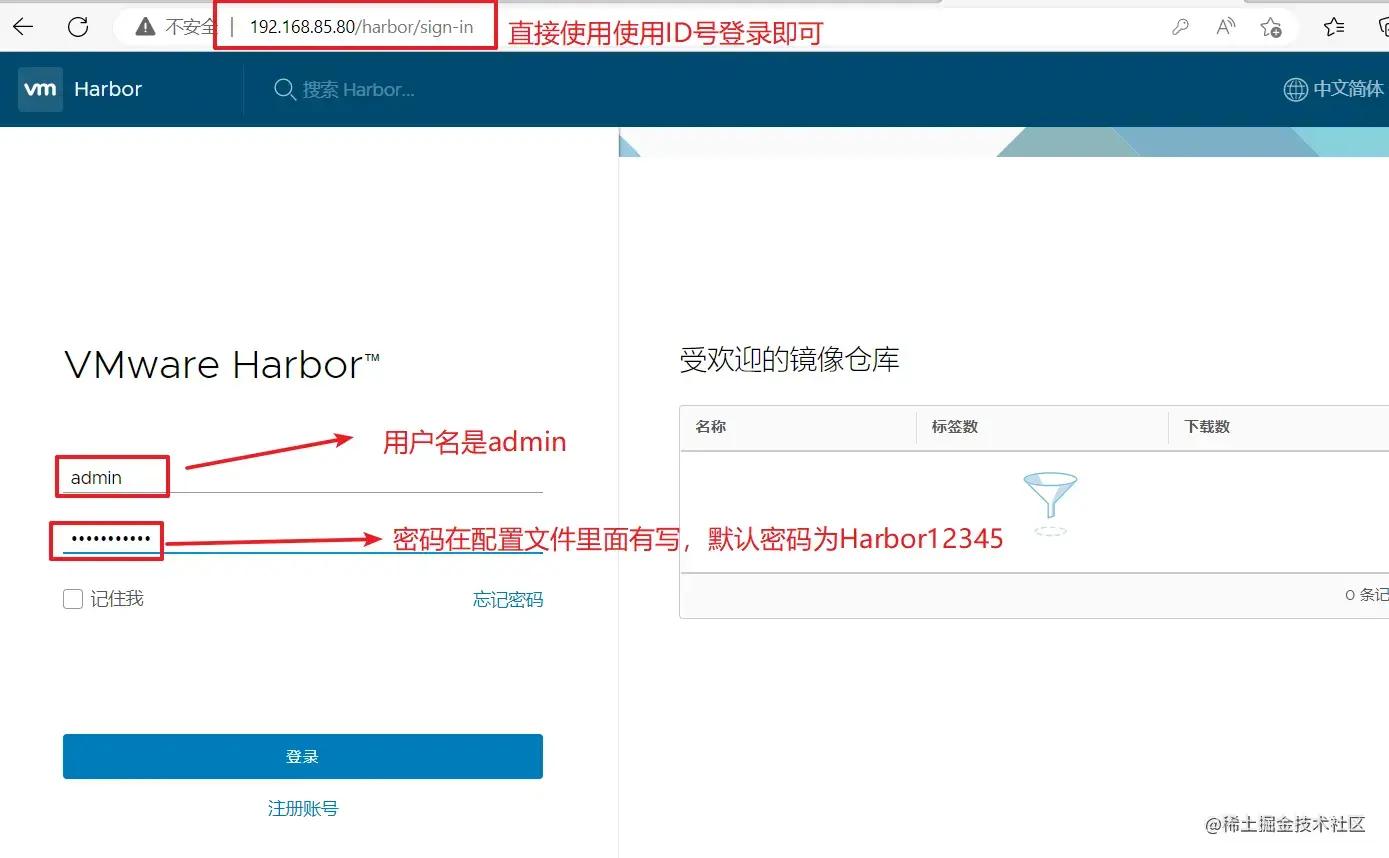Image resolution: width=1389 pixels, height=858 pixels.
Task: Click the read aloud icon
Action: pos(1226,27)
